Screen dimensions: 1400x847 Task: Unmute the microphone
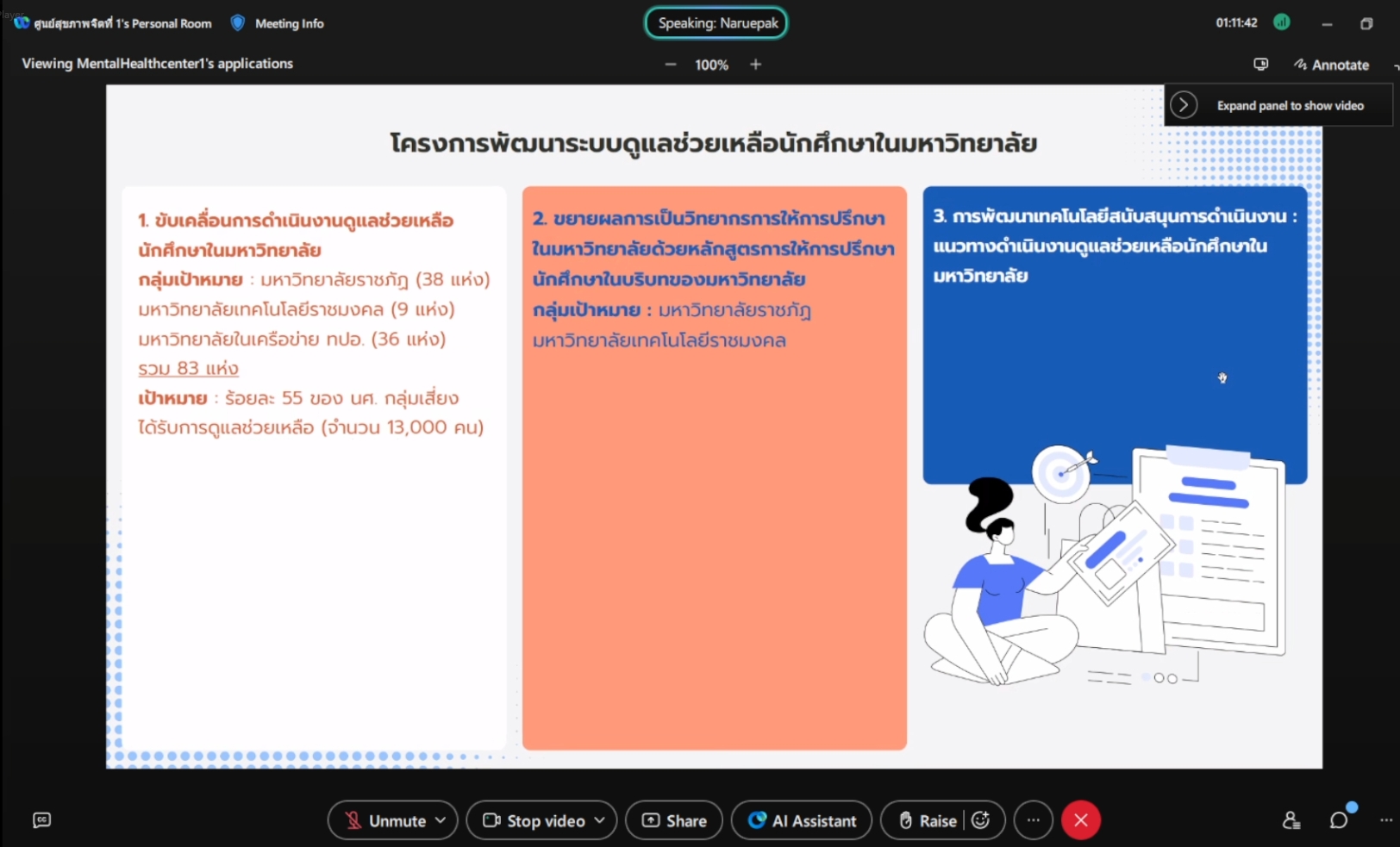click(386, 820)
